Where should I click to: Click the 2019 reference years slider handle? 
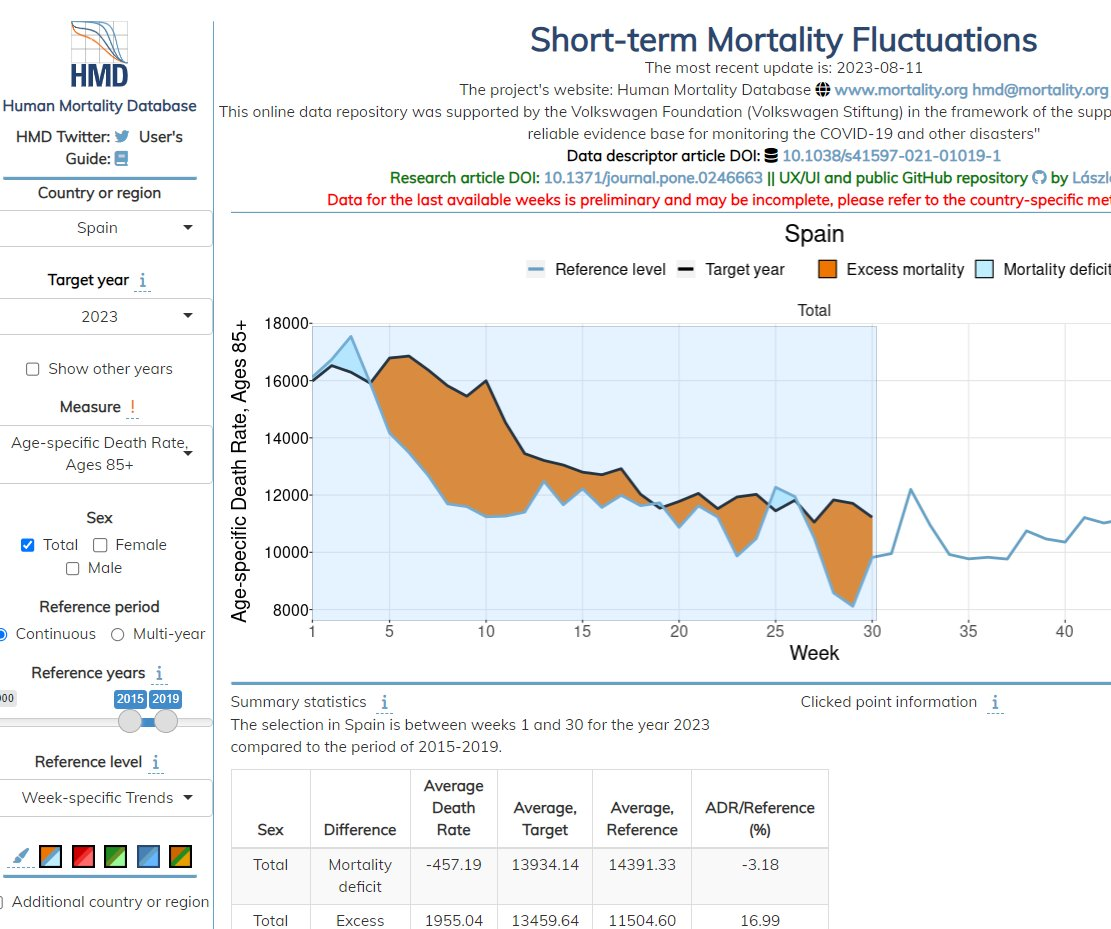pyautogui.click(x=166, y=721)
